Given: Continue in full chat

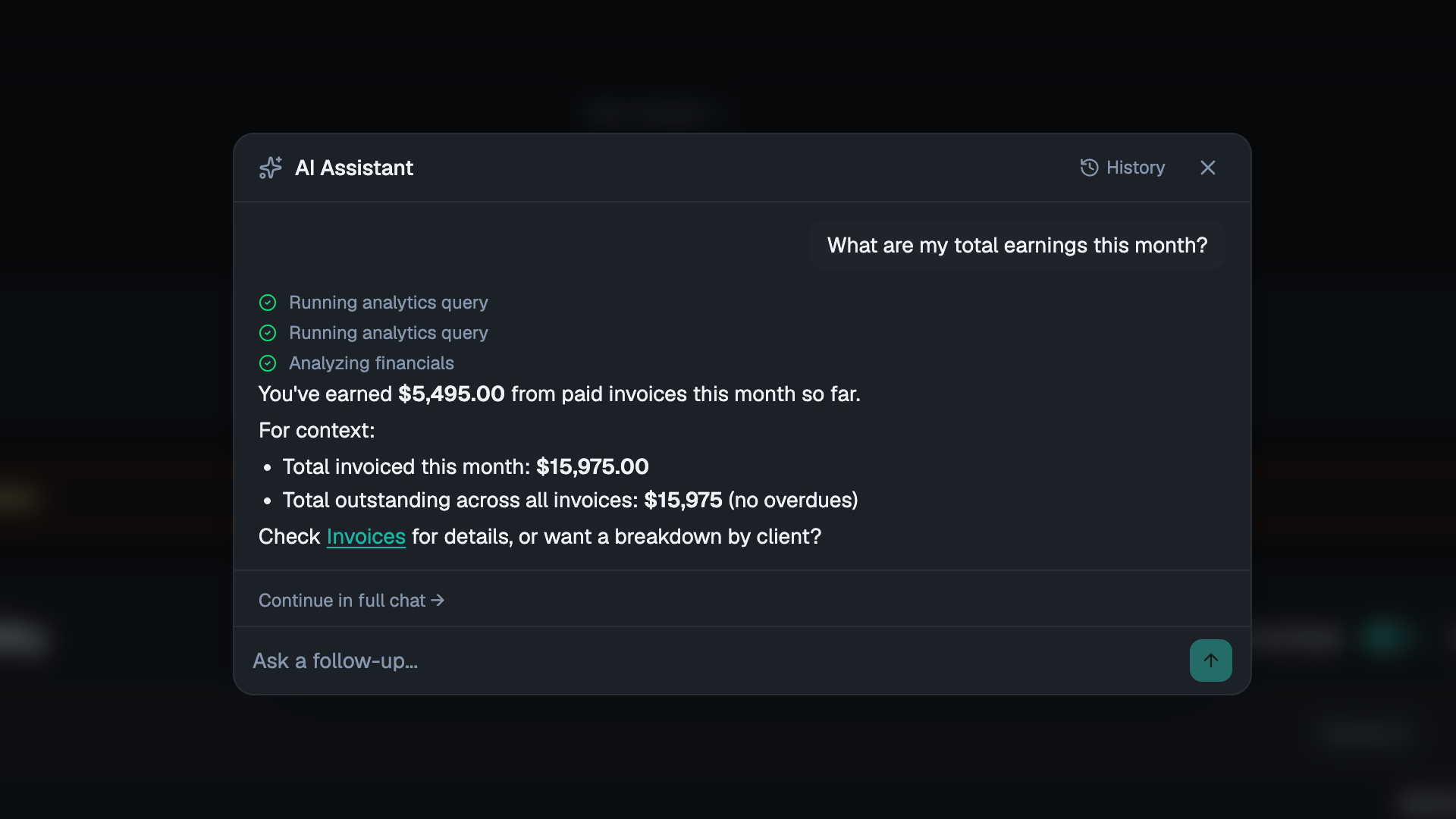Looking at the screenshot, I should 351,601.
